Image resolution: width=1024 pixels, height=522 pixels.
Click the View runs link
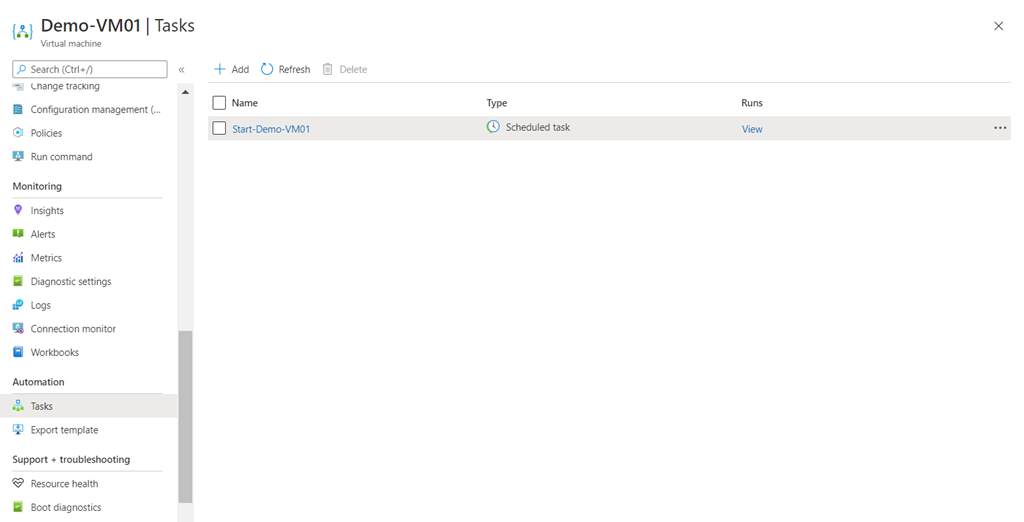pos(752,129)
